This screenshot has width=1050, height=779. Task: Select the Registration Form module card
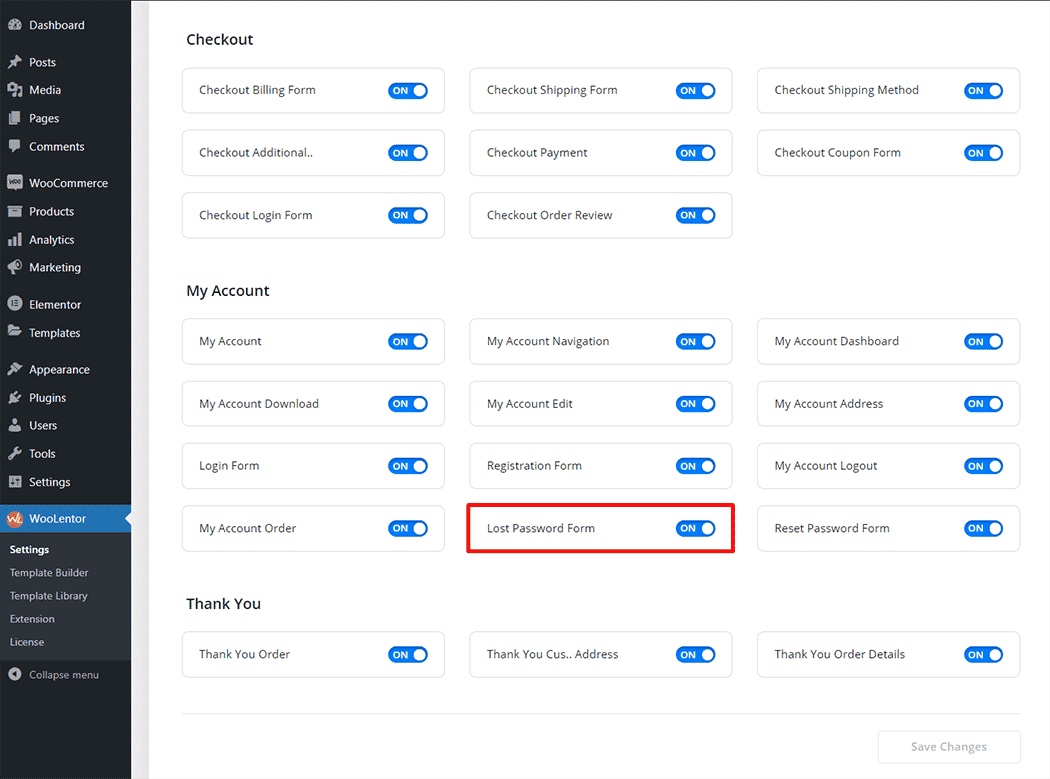click(x=570, y=466)
